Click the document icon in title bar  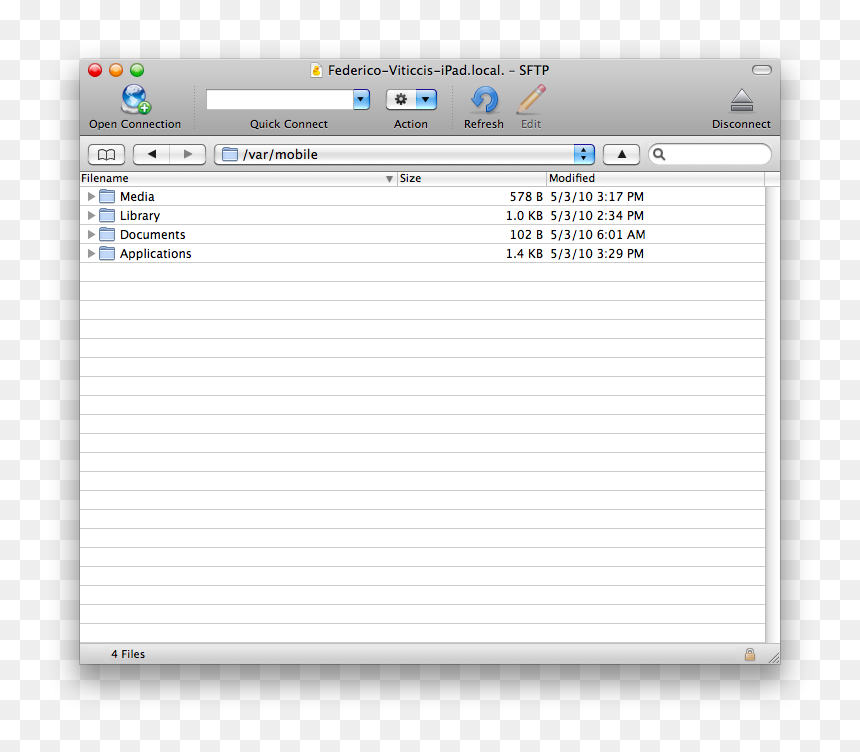(x=316, y=70)
